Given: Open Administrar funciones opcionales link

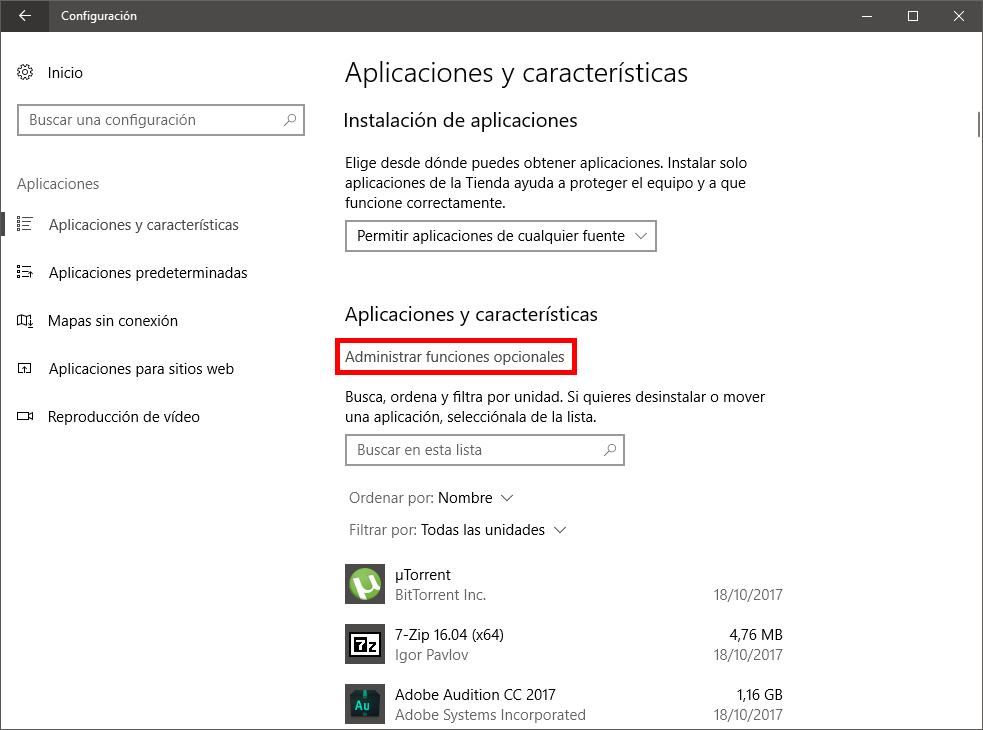Looking at the screenshot, I should pos(454,357).
